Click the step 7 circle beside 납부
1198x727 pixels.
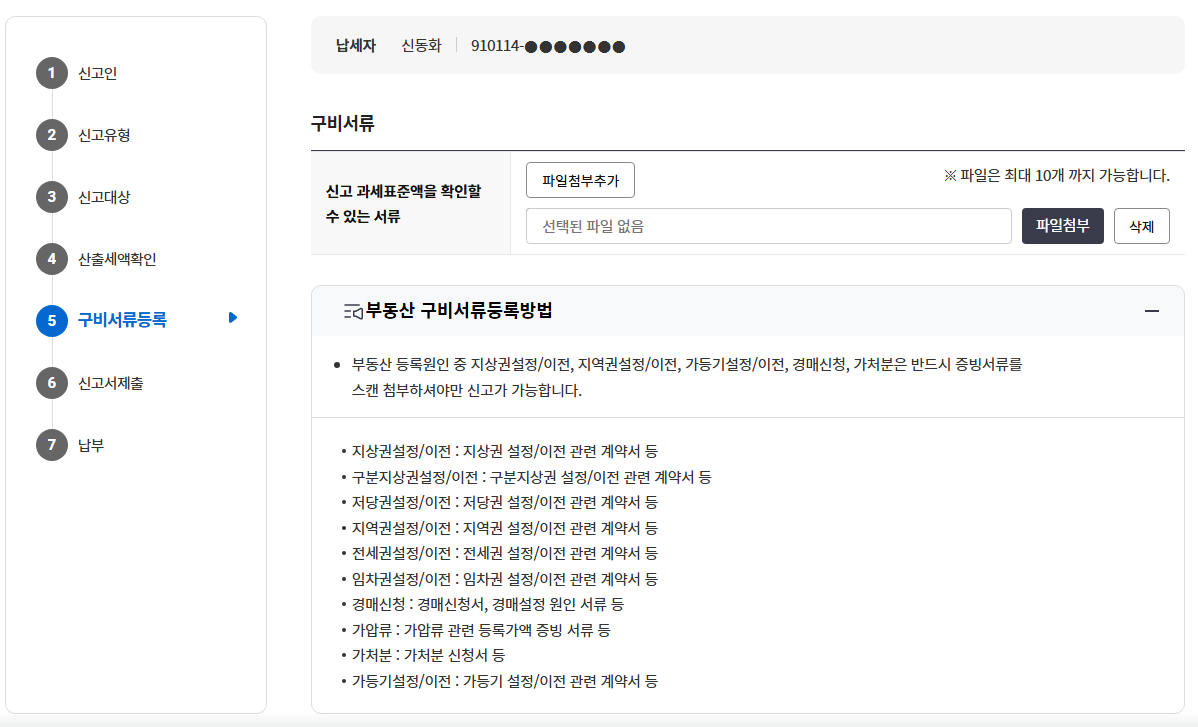(x=51, y=445)
